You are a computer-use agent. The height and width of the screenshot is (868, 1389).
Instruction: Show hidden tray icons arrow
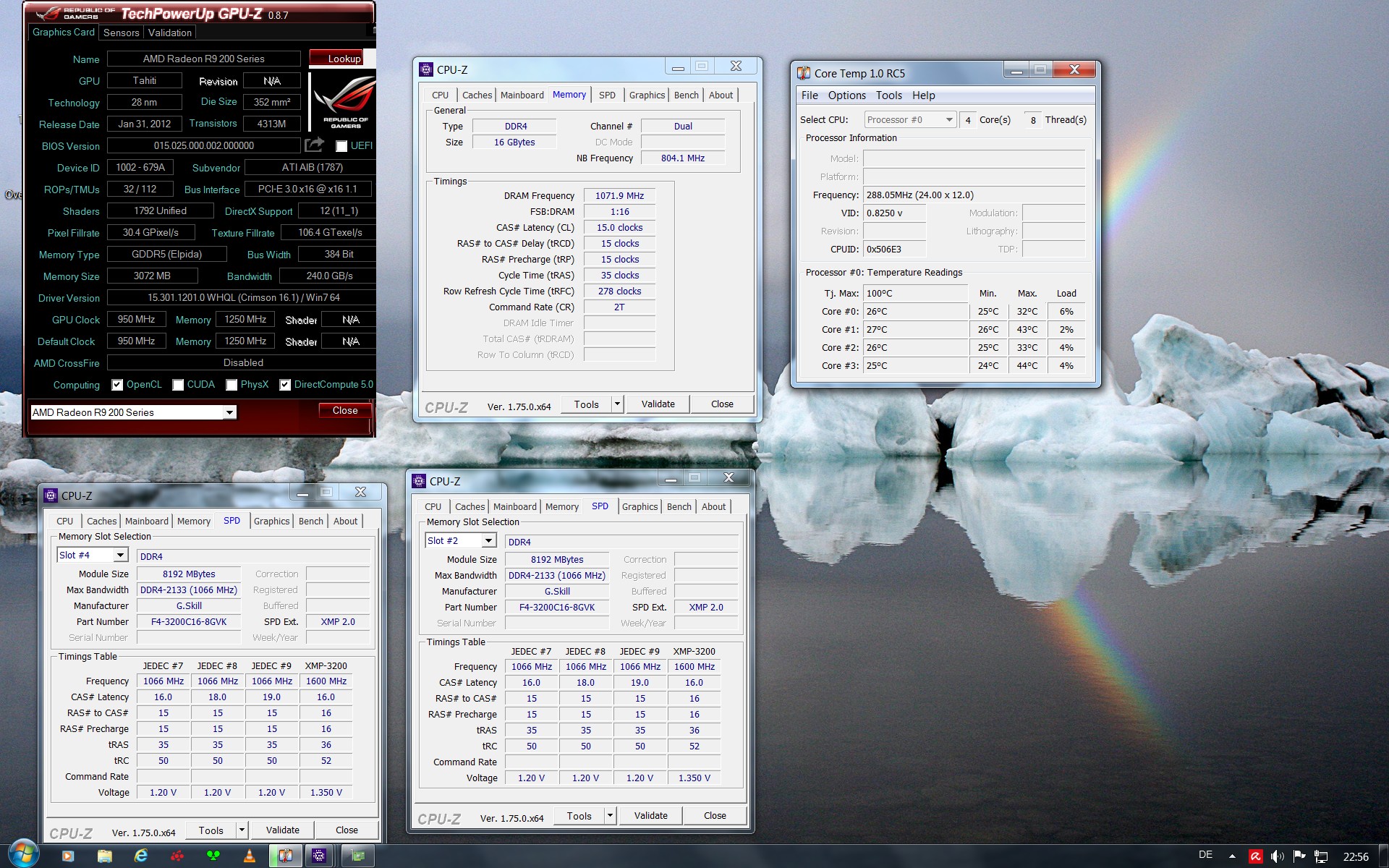pos(1232,856)
